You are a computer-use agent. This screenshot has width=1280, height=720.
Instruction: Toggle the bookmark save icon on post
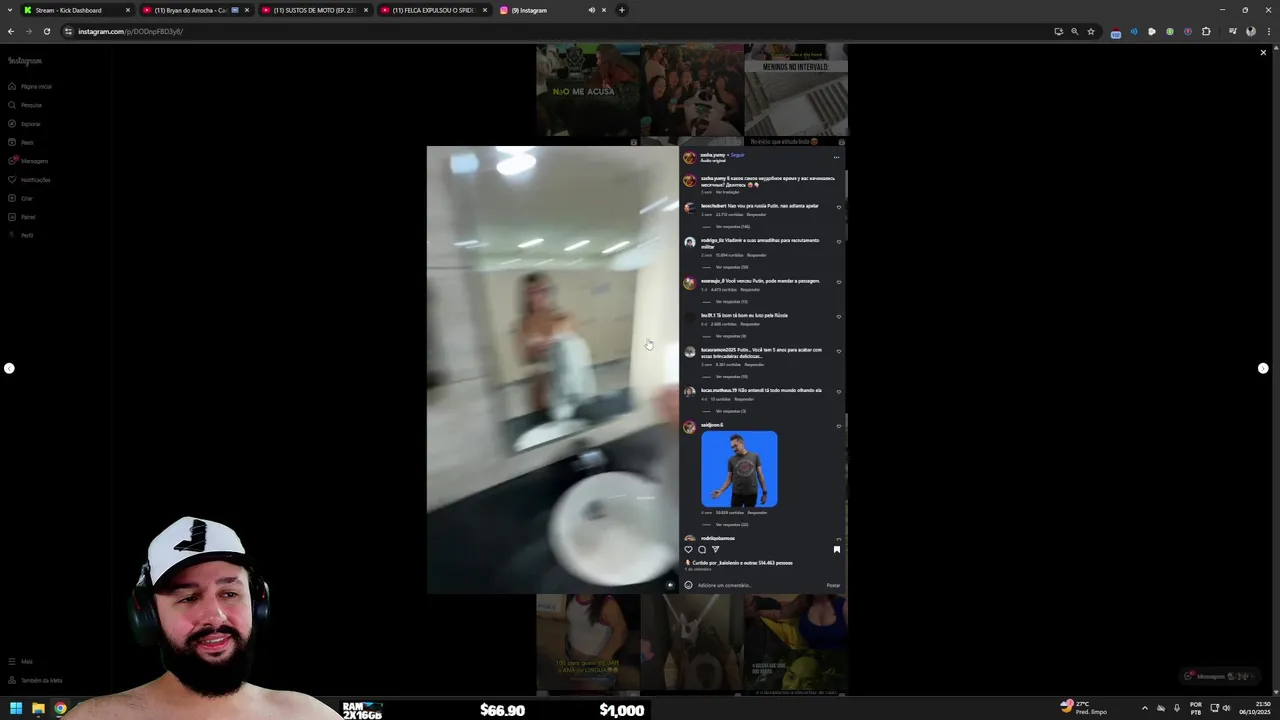point(837,549)
